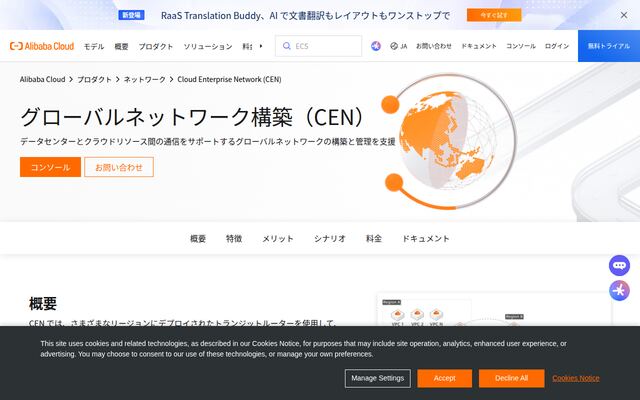Open the chat support floating button
This screenshot has height=400, width=640.
pos(619,266)
